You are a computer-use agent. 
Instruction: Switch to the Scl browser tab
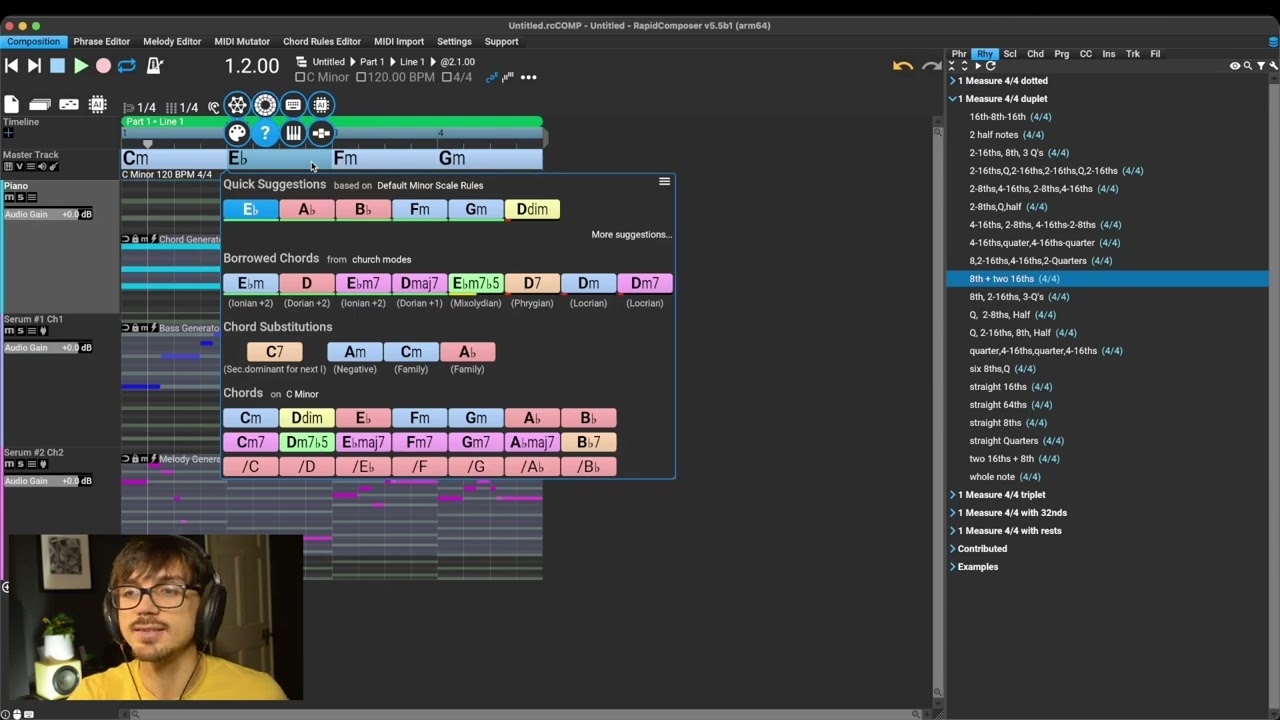1010,54
